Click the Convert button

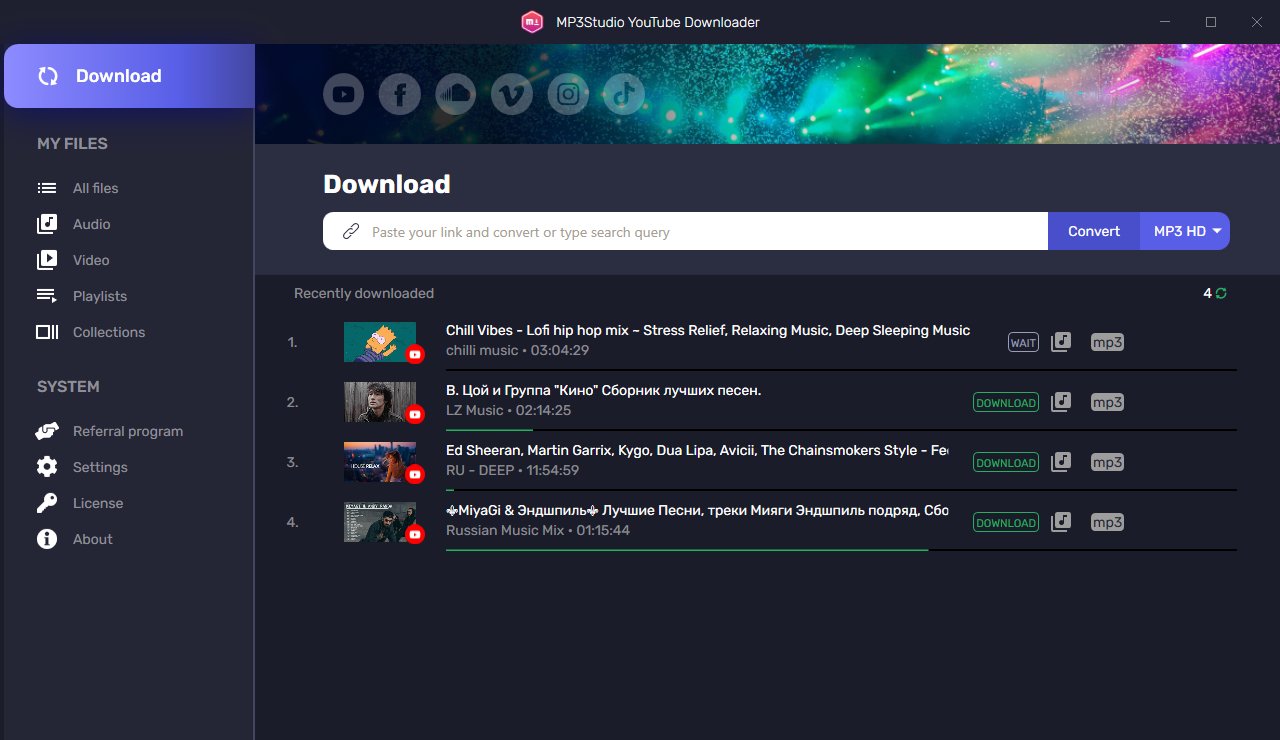click(1094, 231)
